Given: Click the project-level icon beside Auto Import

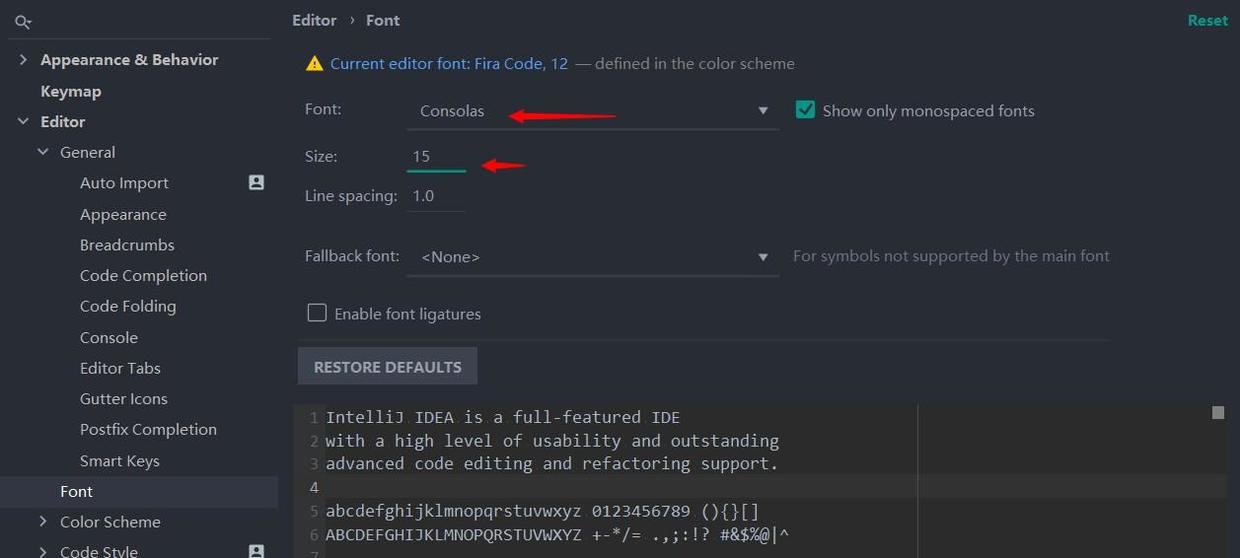Looking at the screenshot, I should pos(256,183).
